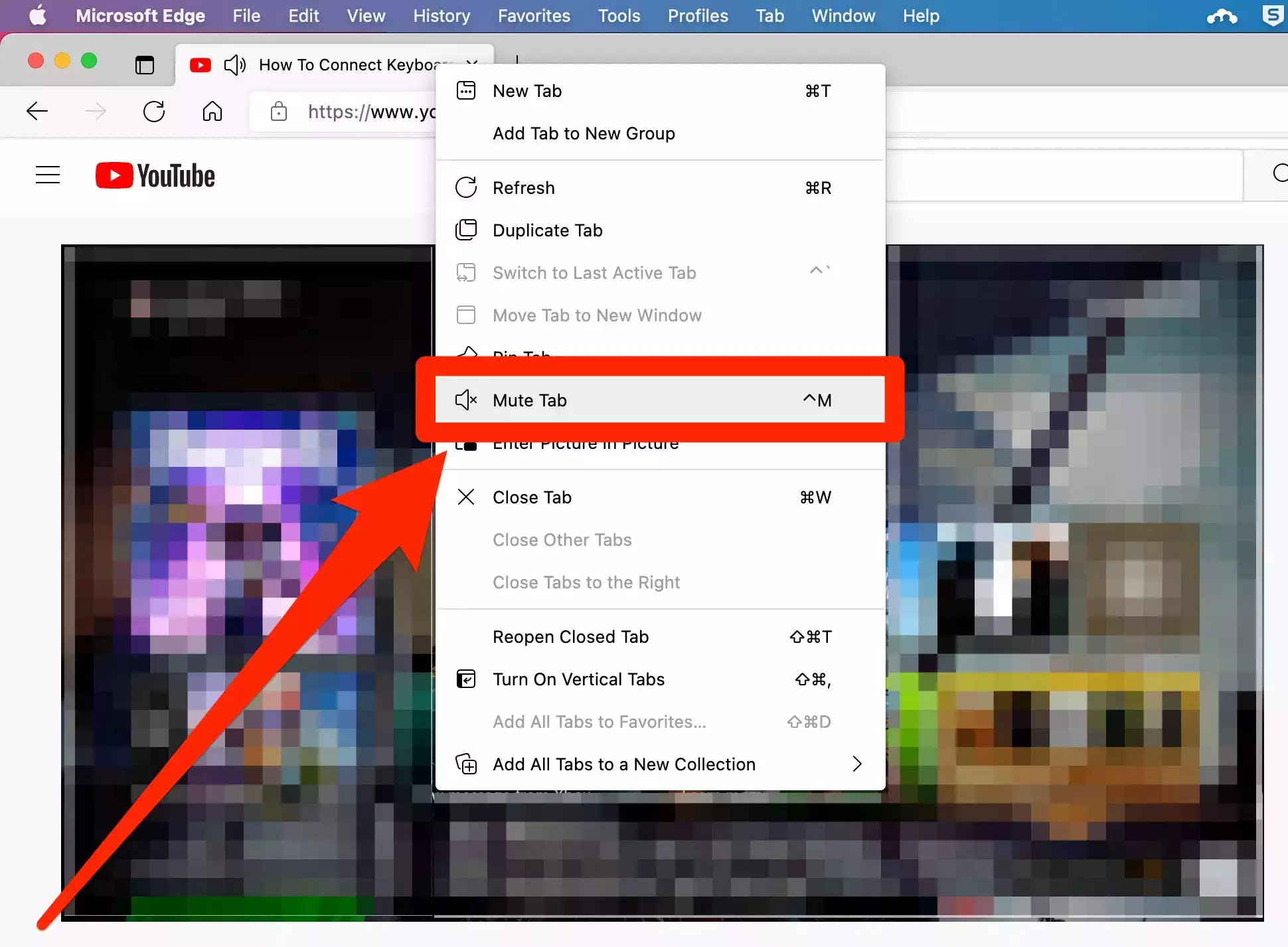The height and width of the screenshot is (947, 1288).
Task: Select Mute Tab
Action: 660,400
